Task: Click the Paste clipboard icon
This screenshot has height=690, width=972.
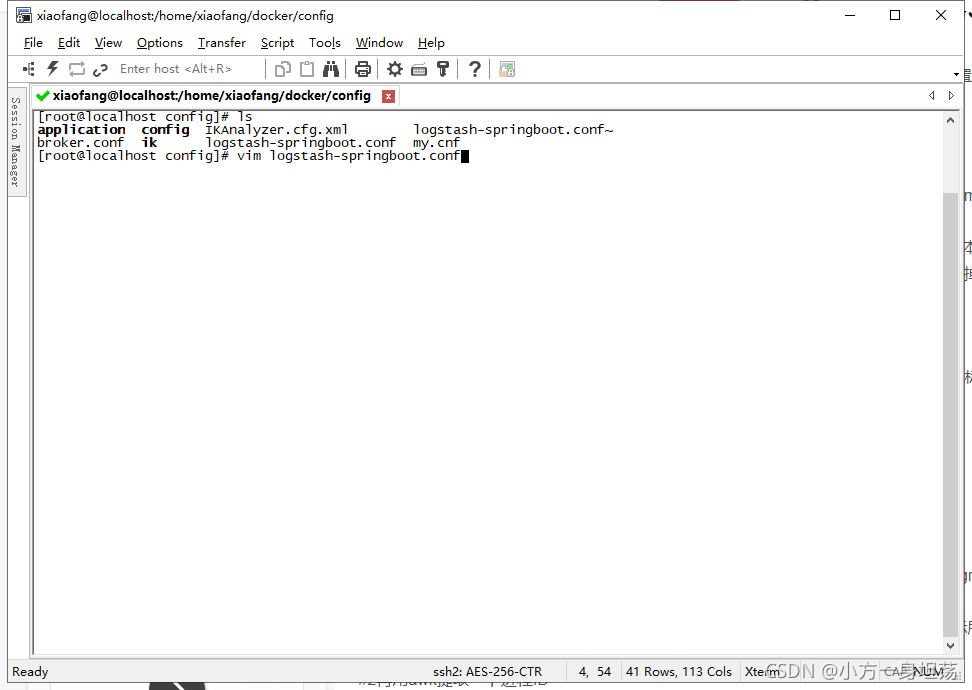Action: pyautogui.click(x=307, y=69)
